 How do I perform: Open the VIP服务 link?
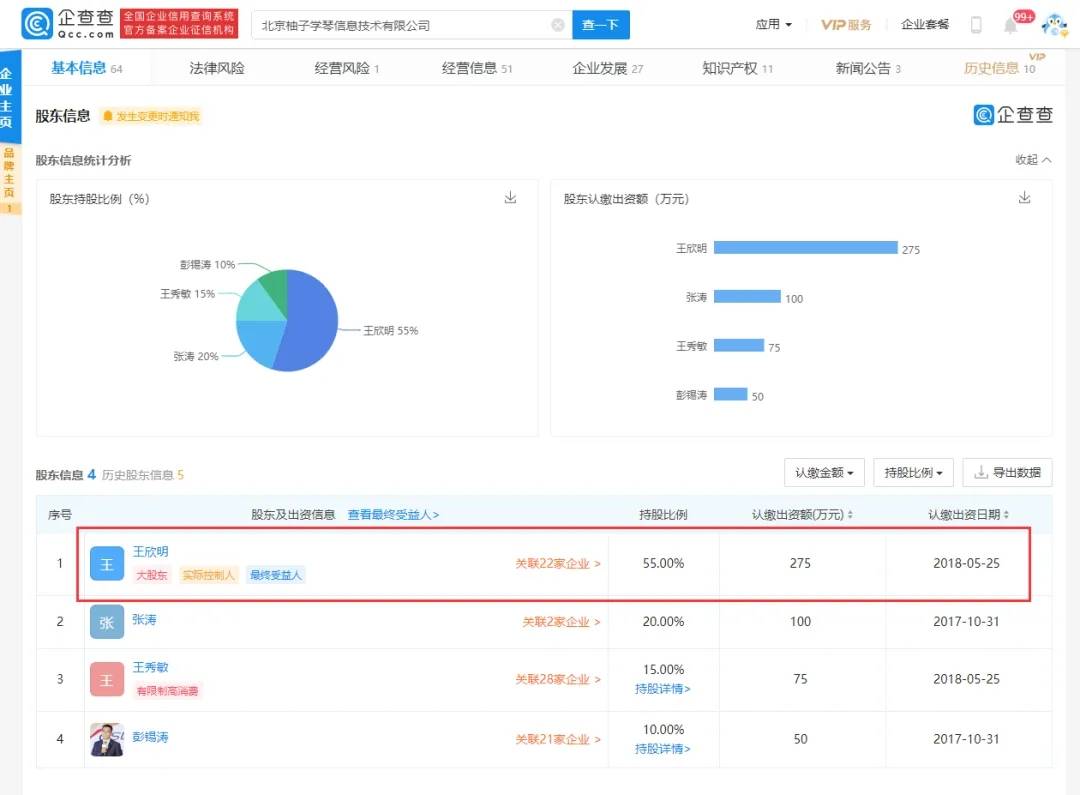[x=846, y=25]
